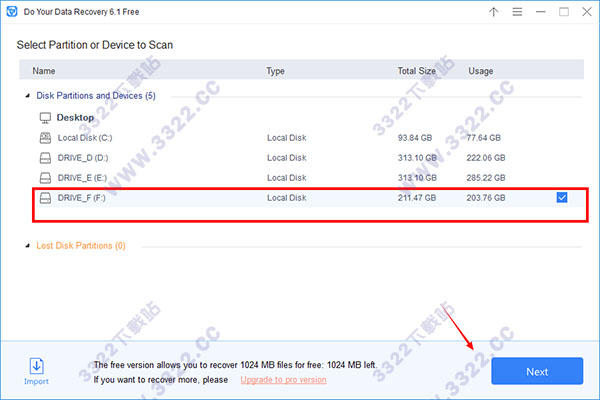Click the upward arrow update icon
The height and width of the screenshot is (400, 600).
pos(494,12)
